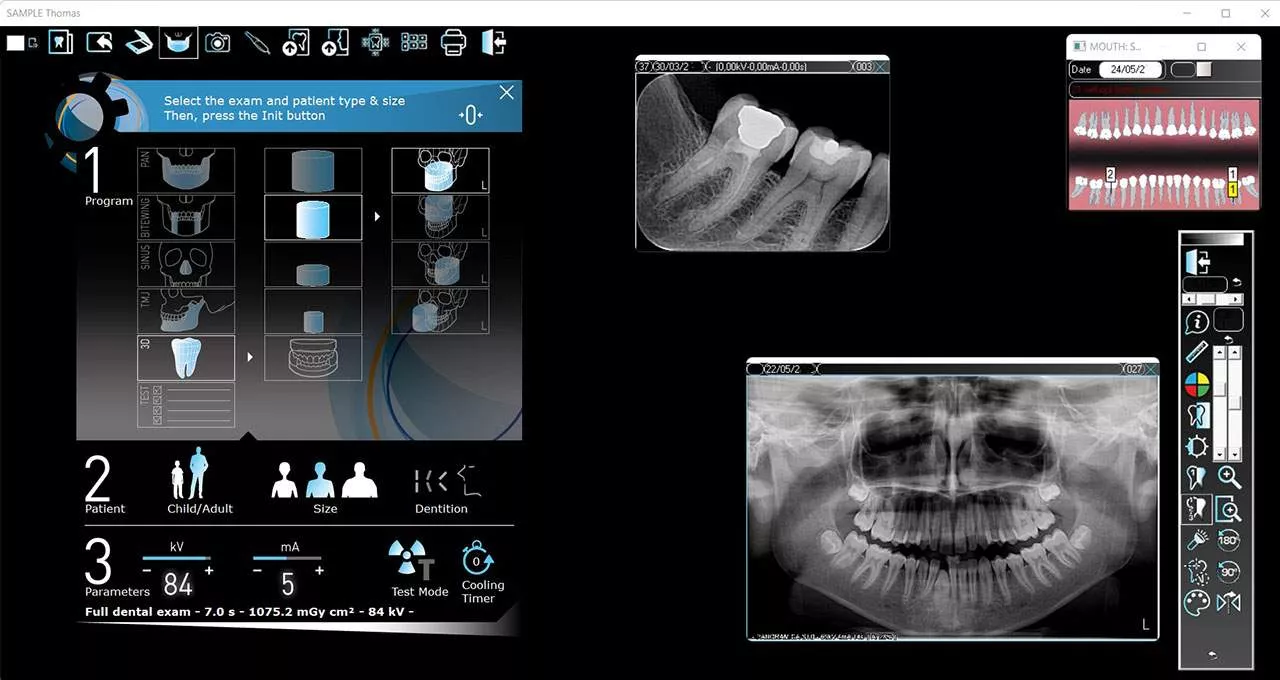This screenshot has width=1280, height=680.
Task: Click the rotate 180° icon
Action: [1229, 541]
